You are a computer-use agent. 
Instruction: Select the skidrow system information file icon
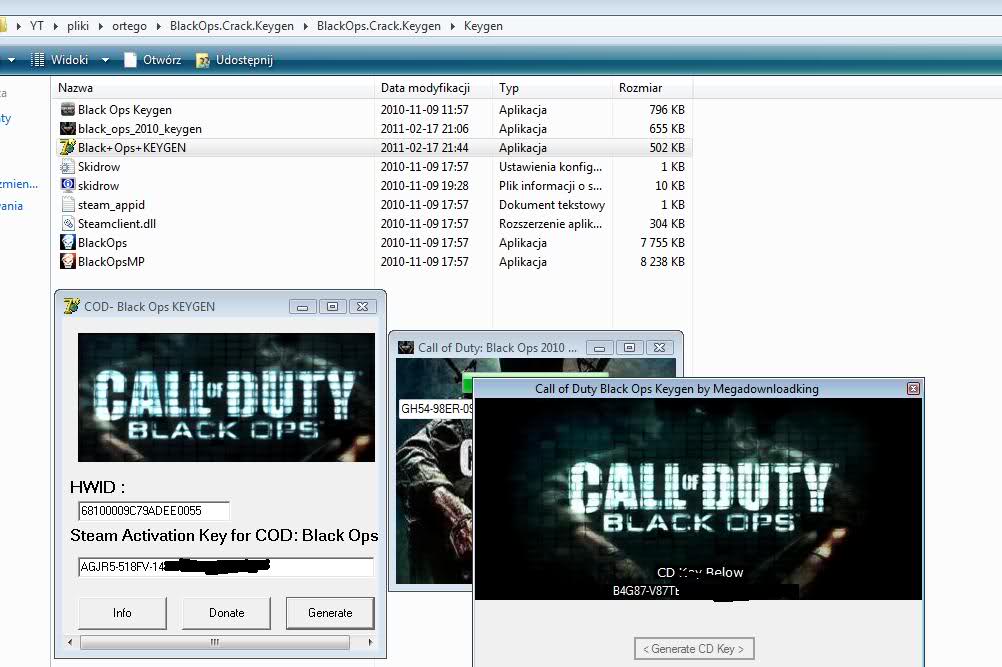click(x=68, y=185)
